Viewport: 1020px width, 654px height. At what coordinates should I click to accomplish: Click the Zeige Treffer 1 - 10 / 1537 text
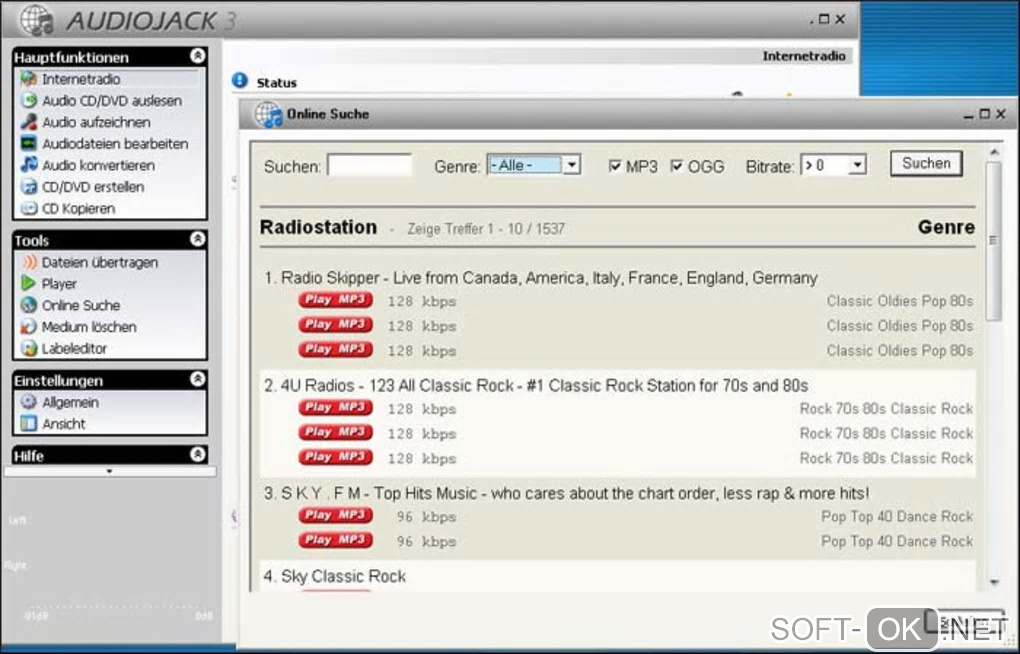(486, 229)
